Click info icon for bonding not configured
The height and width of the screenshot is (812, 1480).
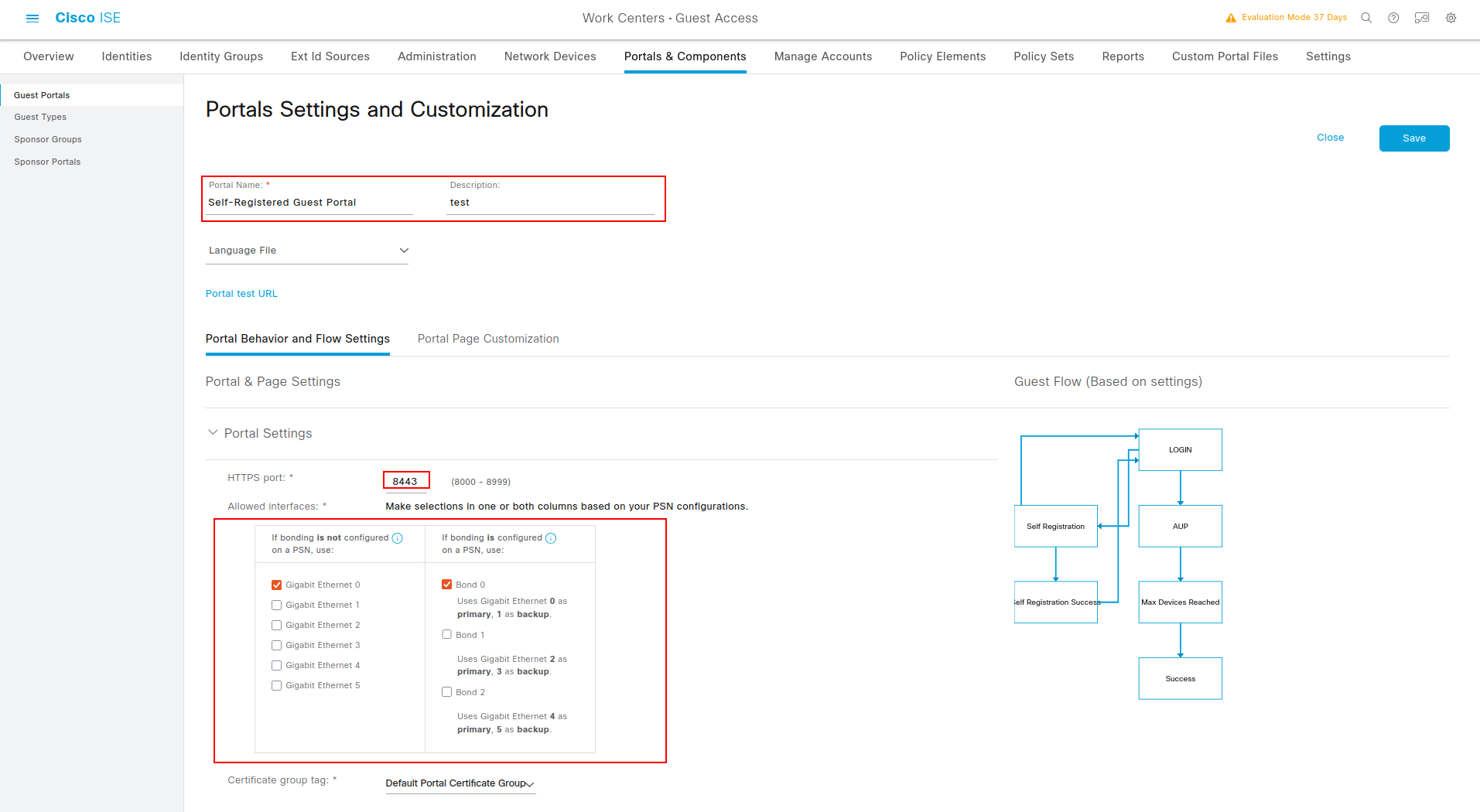398,538
